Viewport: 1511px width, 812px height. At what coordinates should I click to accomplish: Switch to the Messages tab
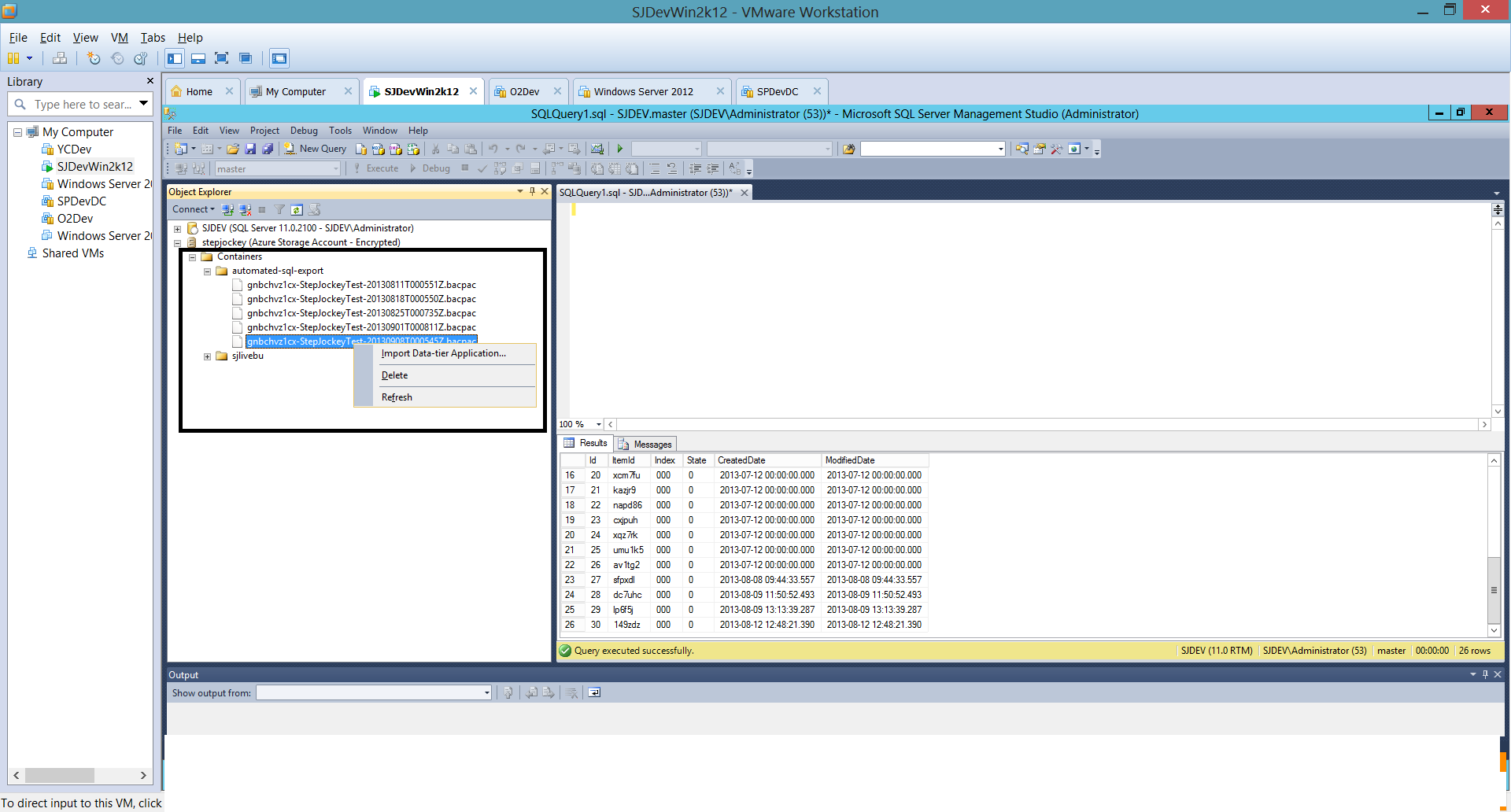point(645,445)
